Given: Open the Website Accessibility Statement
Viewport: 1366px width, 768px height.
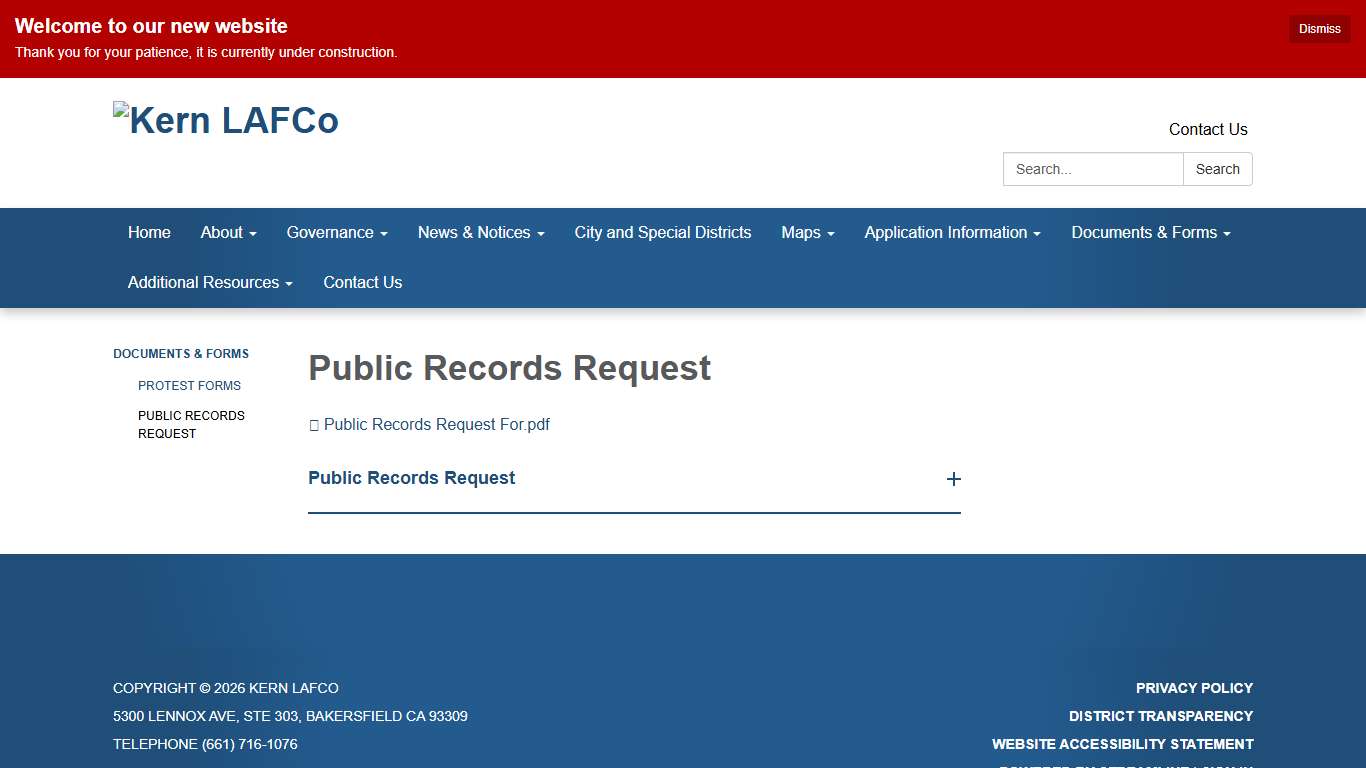Looking at the screenshot, I should [x=1122, y=744].
